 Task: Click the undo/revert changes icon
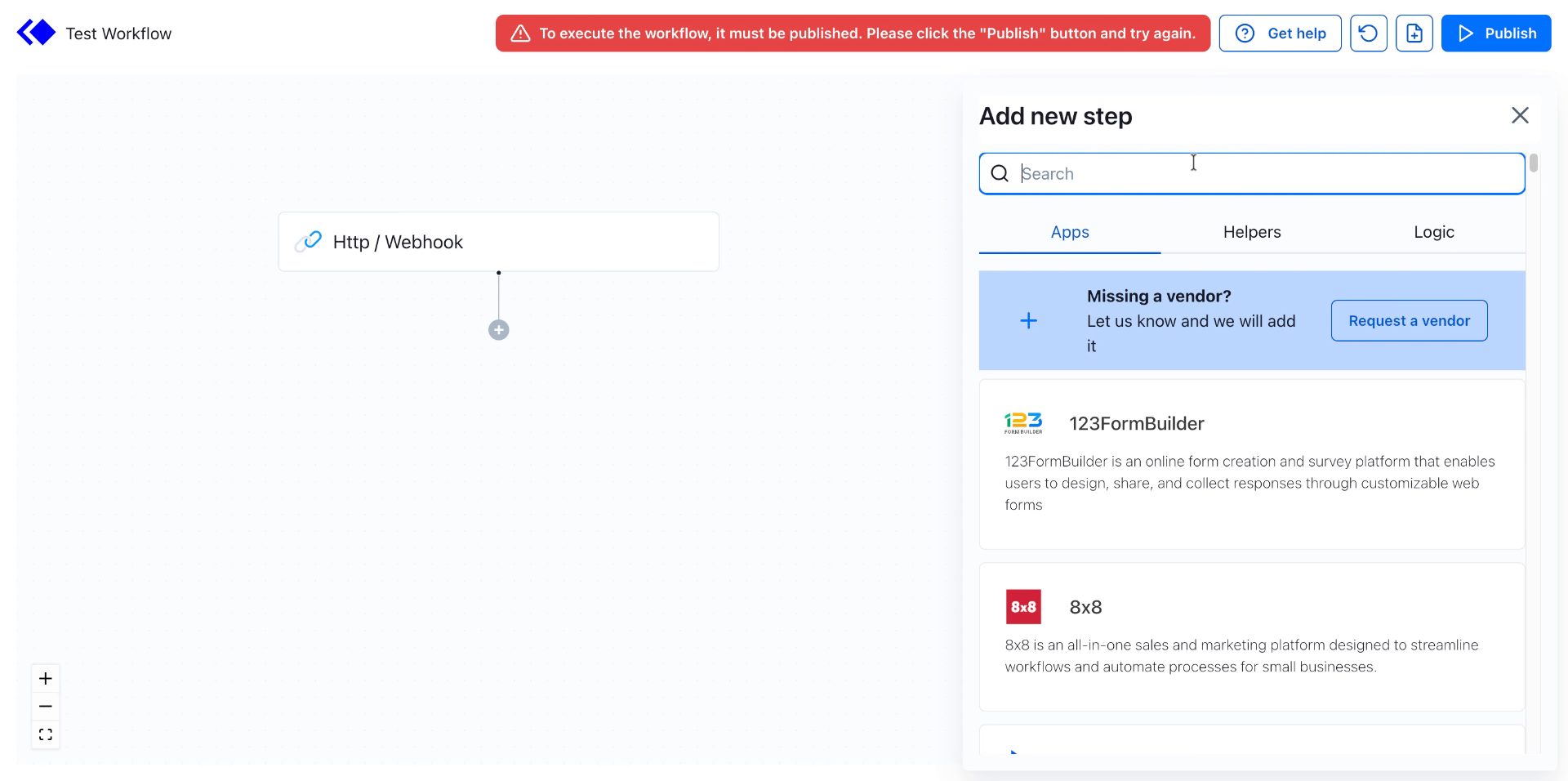(x=1368, y=33)
